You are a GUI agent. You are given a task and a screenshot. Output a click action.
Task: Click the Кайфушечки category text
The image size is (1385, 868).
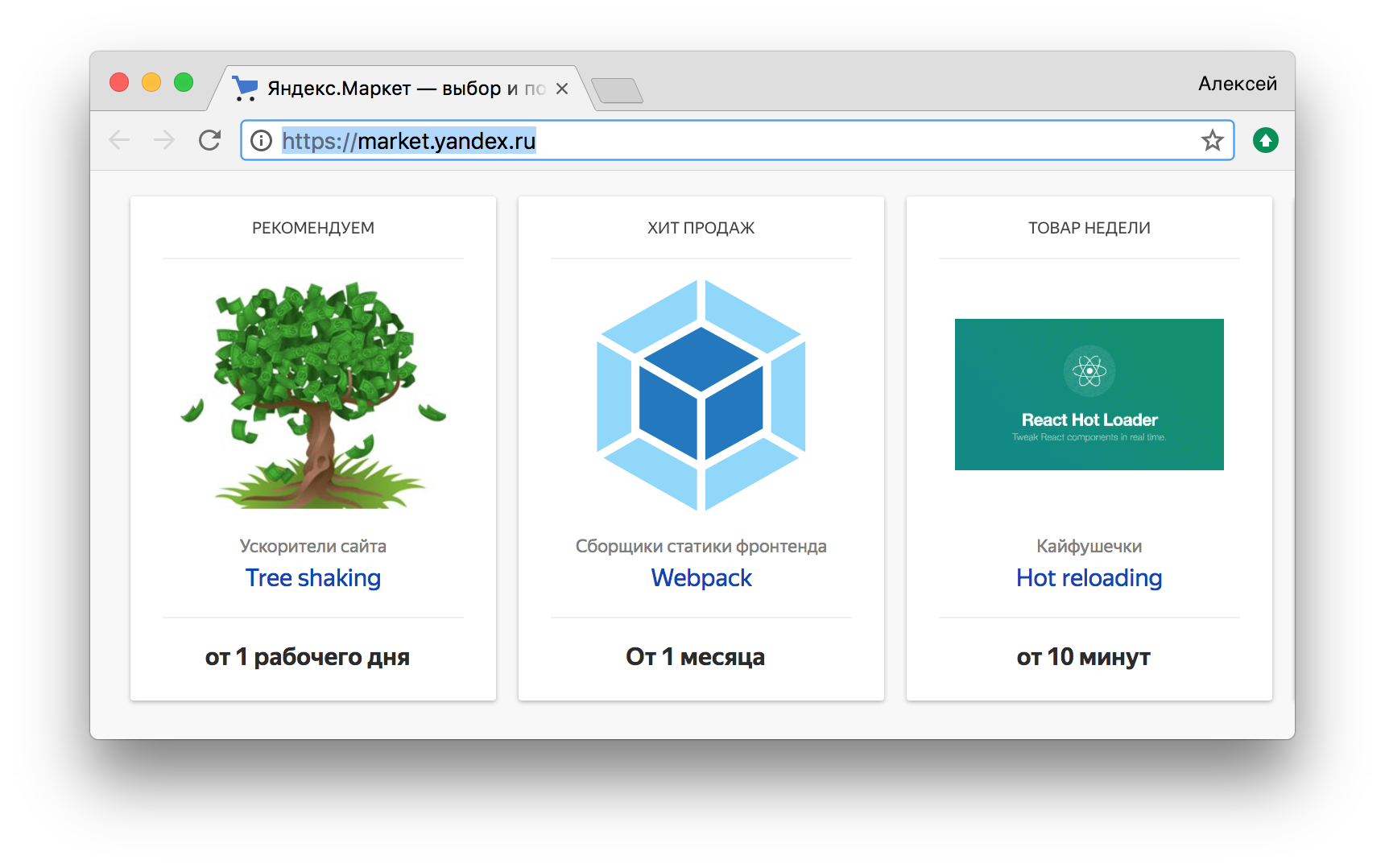[1089, 546]
